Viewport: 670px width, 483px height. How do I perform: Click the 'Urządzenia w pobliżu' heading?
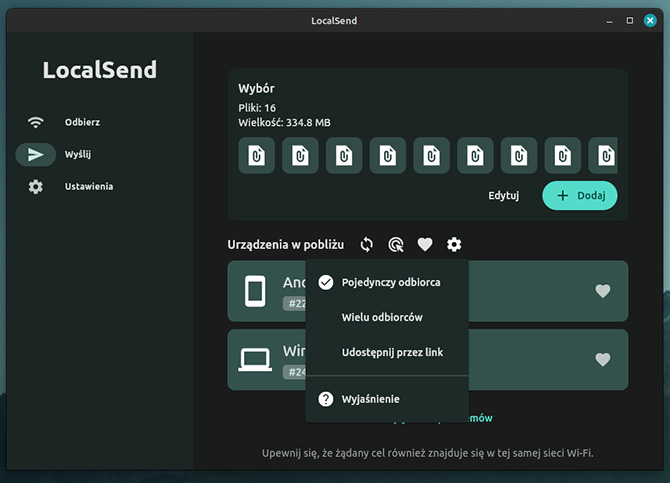(285, 244)
